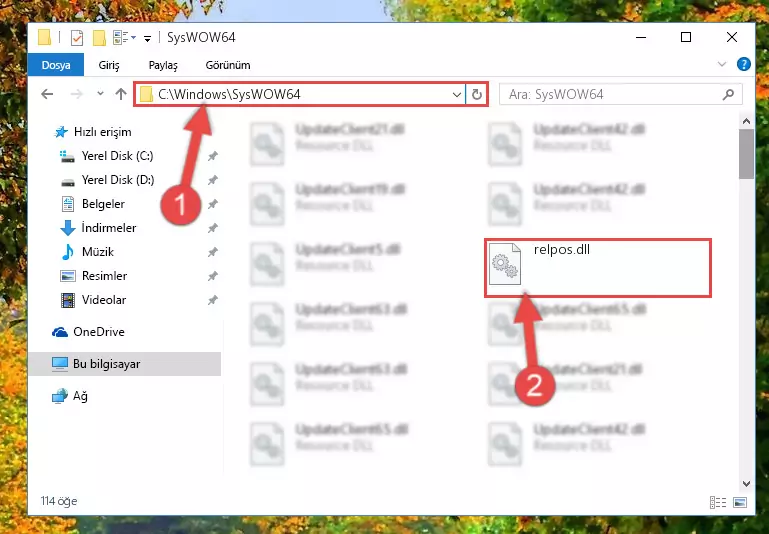This screenshot has width=769, height=534.
Task: Click pin icon next to Videolar
Action: 212,301
